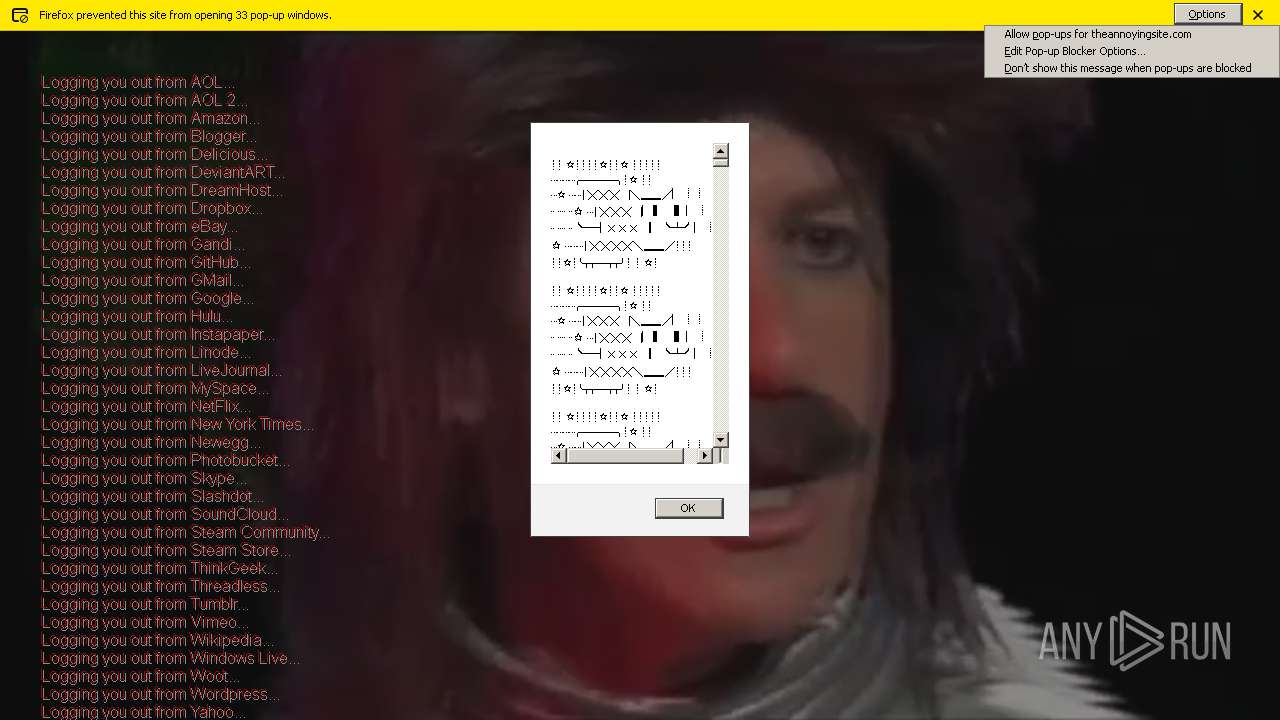Click 'Logging you out from Tumblr...' text
1280x720 pixels.
point(145,604)
